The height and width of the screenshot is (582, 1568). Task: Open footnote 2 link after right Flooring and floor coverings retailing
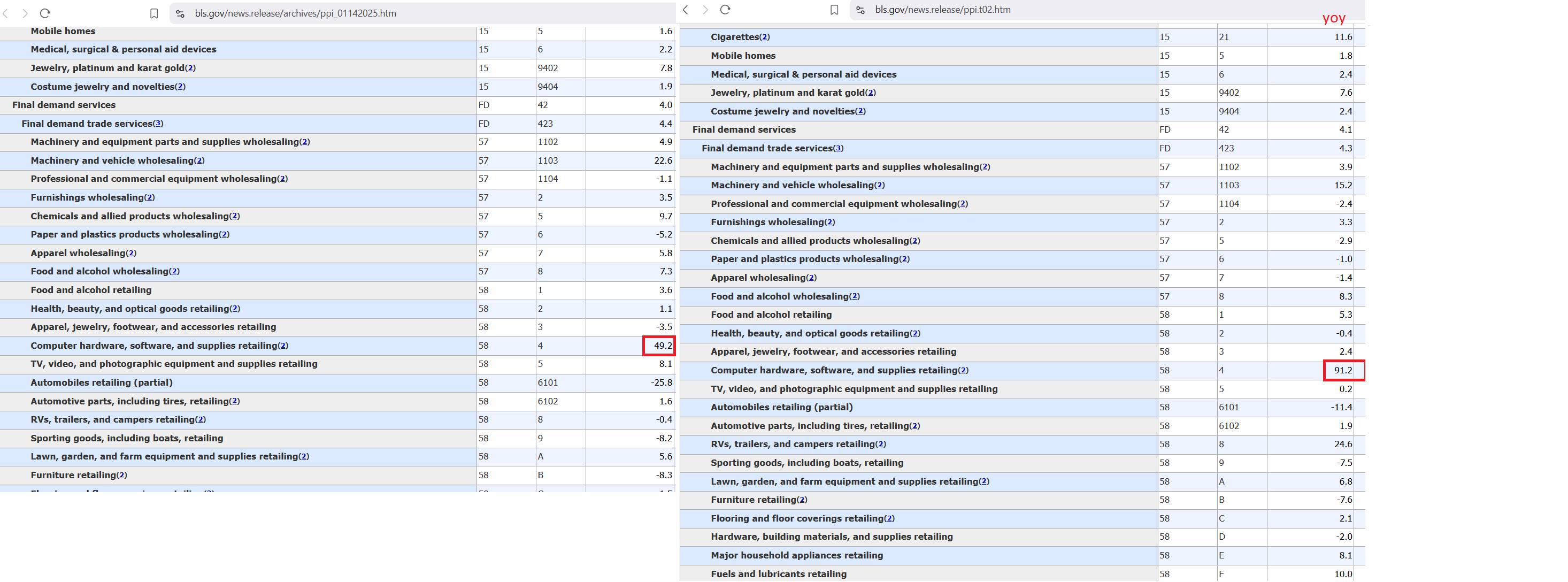pyautogui.click(x=889, y=519)
